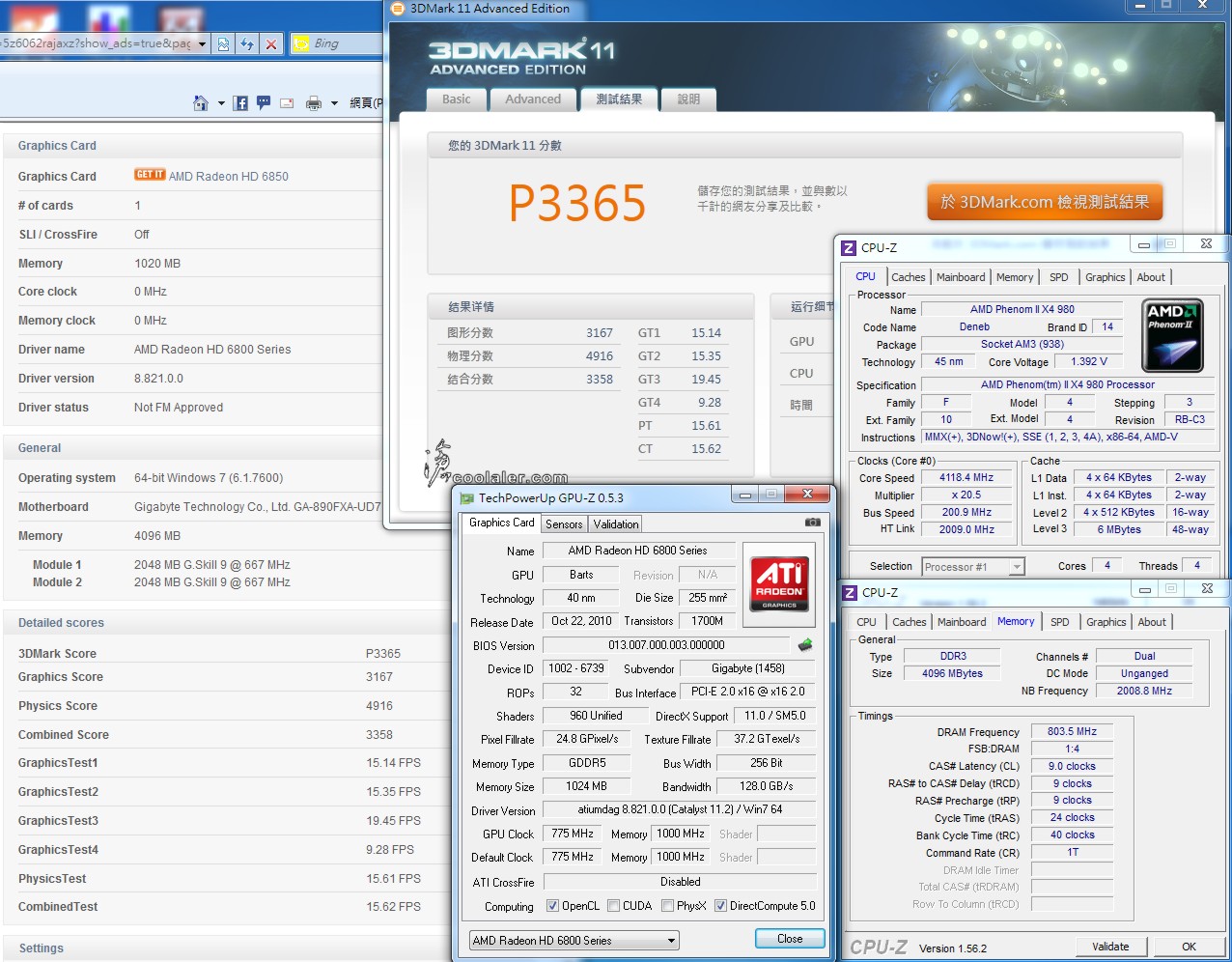Toggle the PhysX checkbox in GPU-Z

point(667,906)
